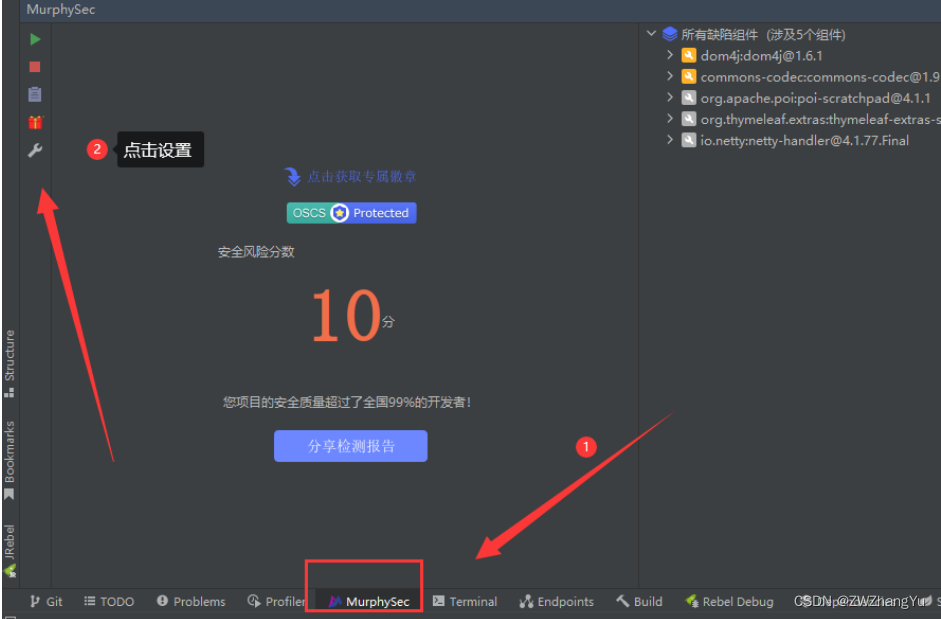Open the Build tool window tab
The height and width of the screenshot is (619, 941).
639,601
